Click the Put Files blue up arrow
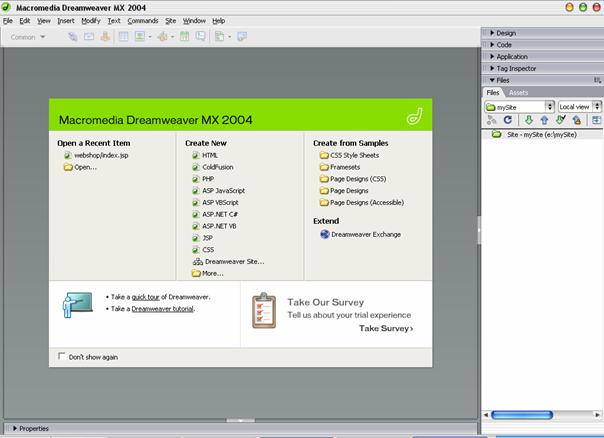604x438 pixels. point(544,120)
